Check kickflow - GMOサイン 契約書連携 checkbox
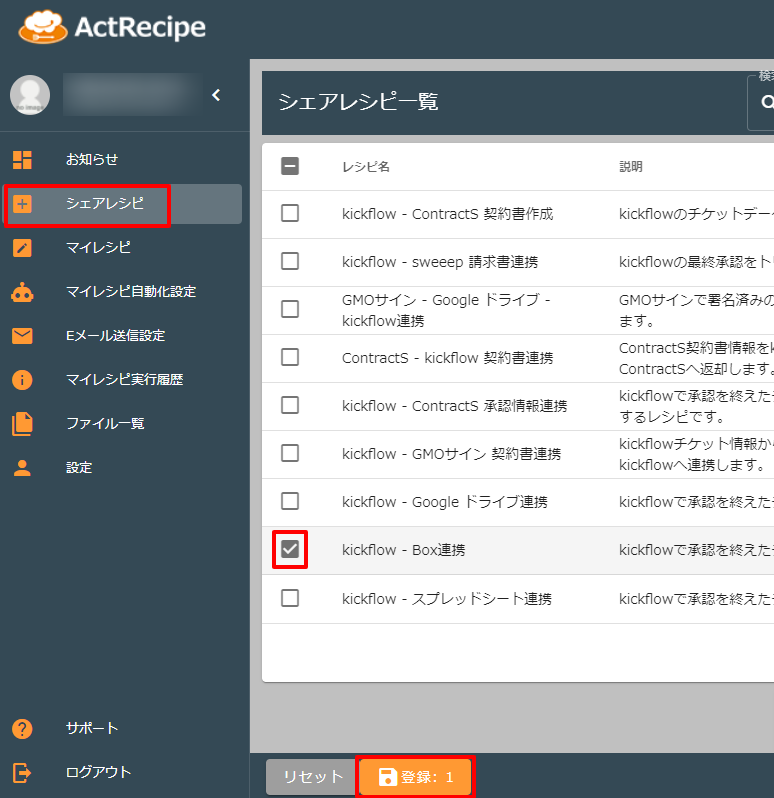This screenshot has width=774, height=798. 290,453
